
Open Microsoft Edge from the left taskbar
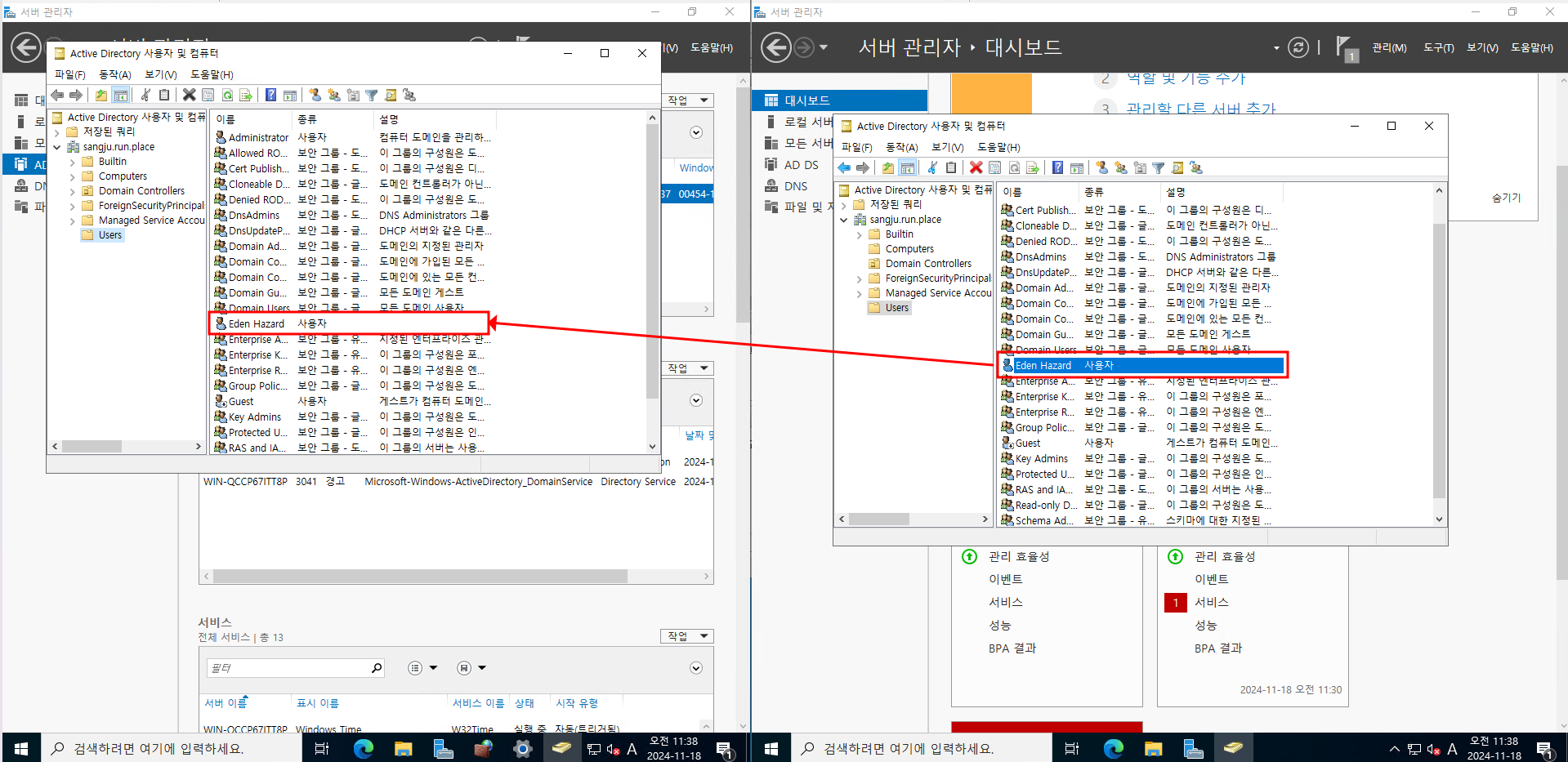tap(364, 748)
